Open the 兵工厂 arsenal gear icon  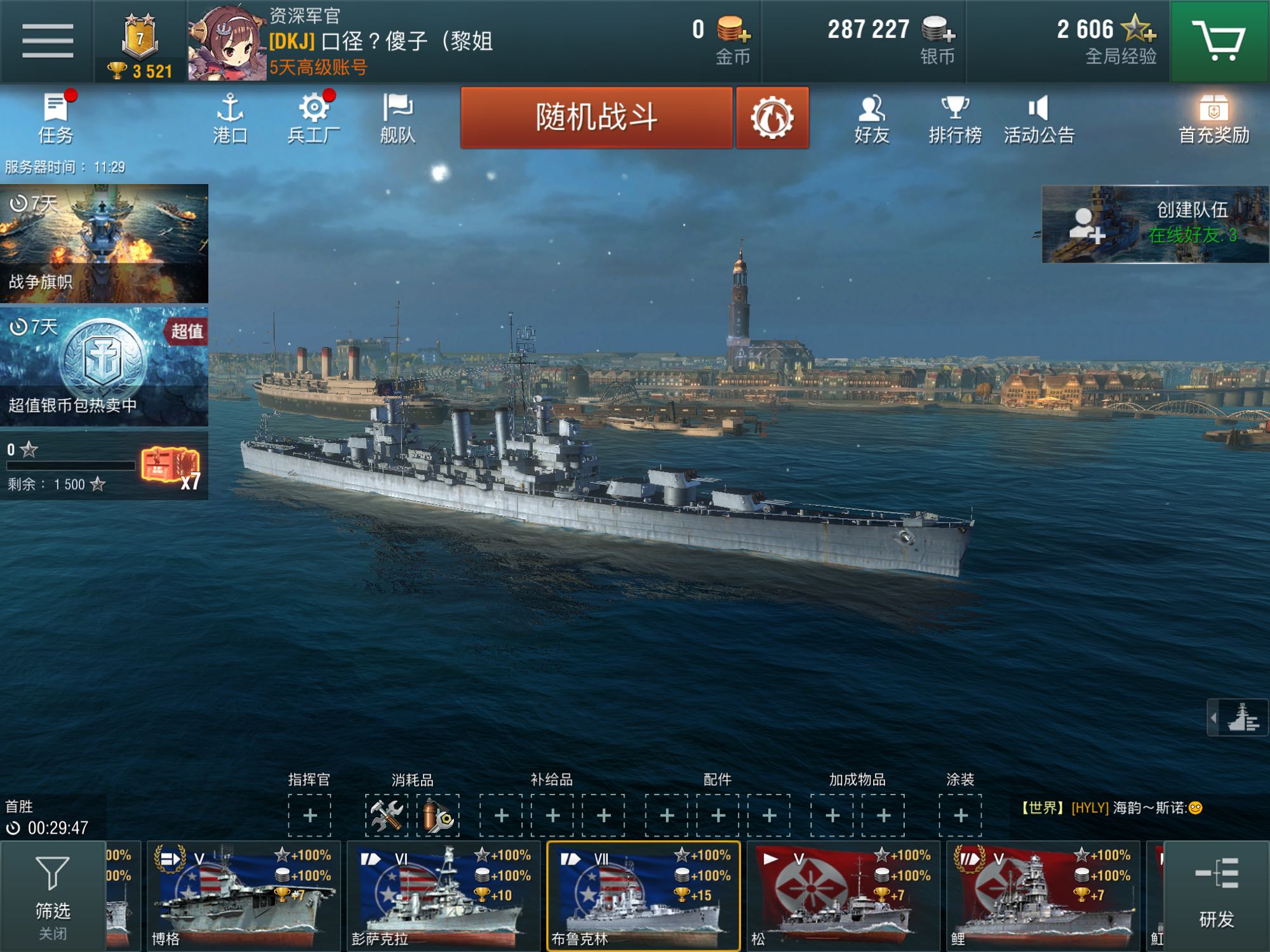(314, 118)
